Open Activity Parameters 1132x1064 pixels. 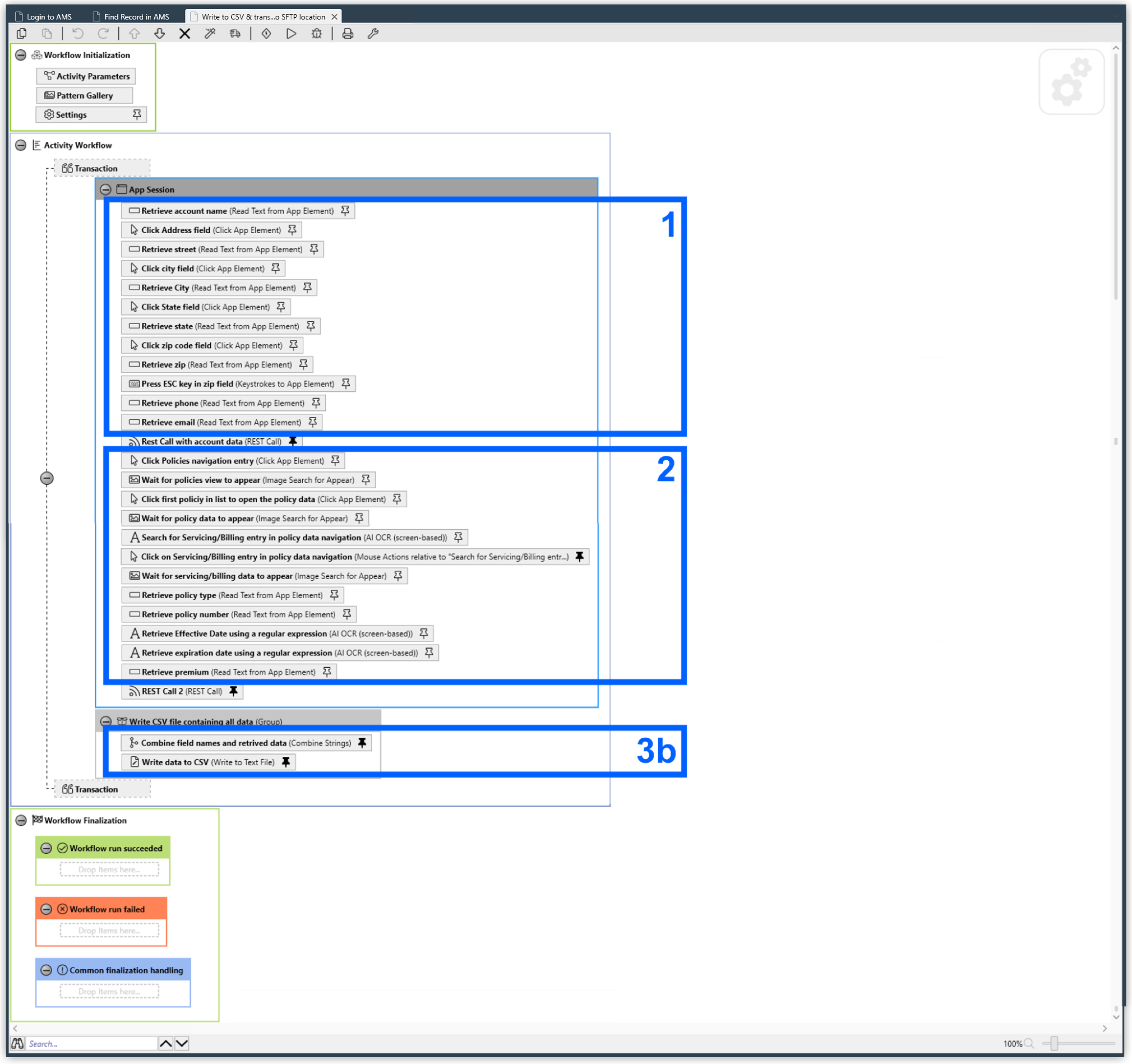coord(86,76)
